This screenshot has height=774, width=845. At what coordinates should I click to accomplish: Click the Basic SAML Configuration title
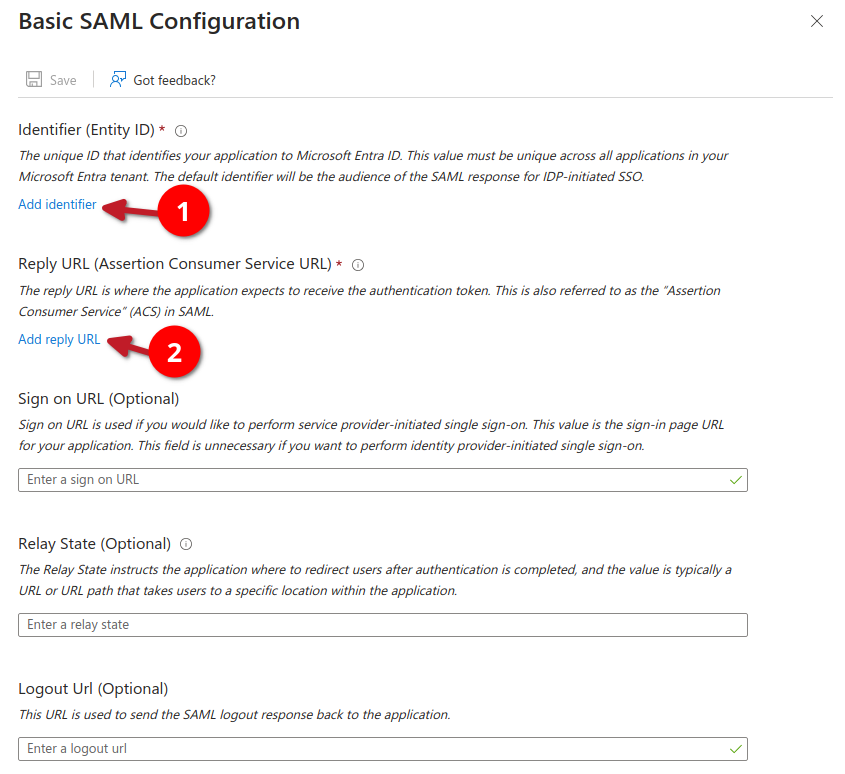coord(159,21)
